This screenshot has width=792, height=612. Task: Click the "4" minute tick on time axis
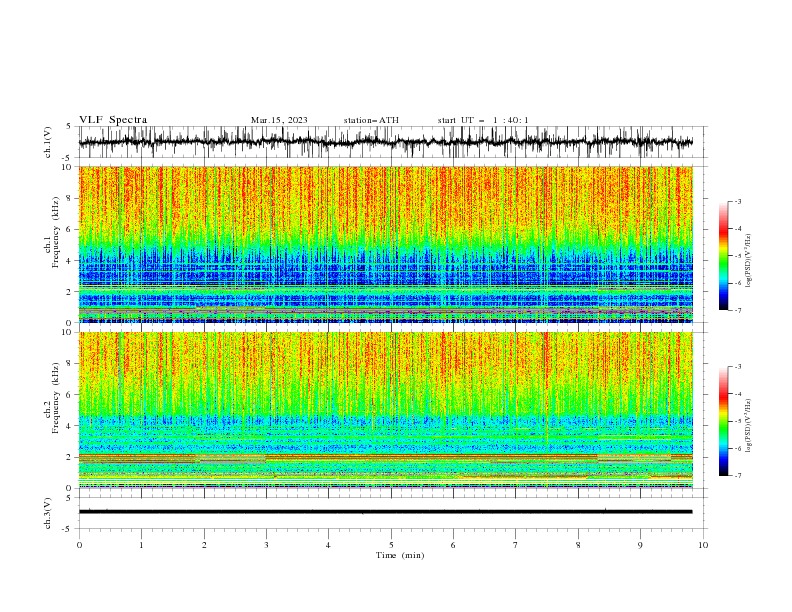pyautogui.click(x=328, y=545)
